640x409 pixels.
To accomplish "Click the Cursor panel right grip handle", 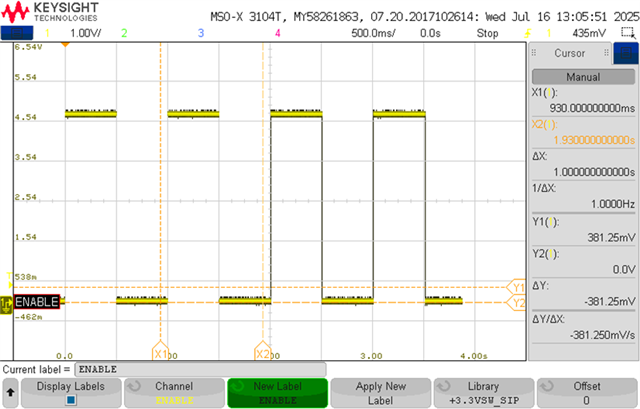I will click(x=606, y=53).
